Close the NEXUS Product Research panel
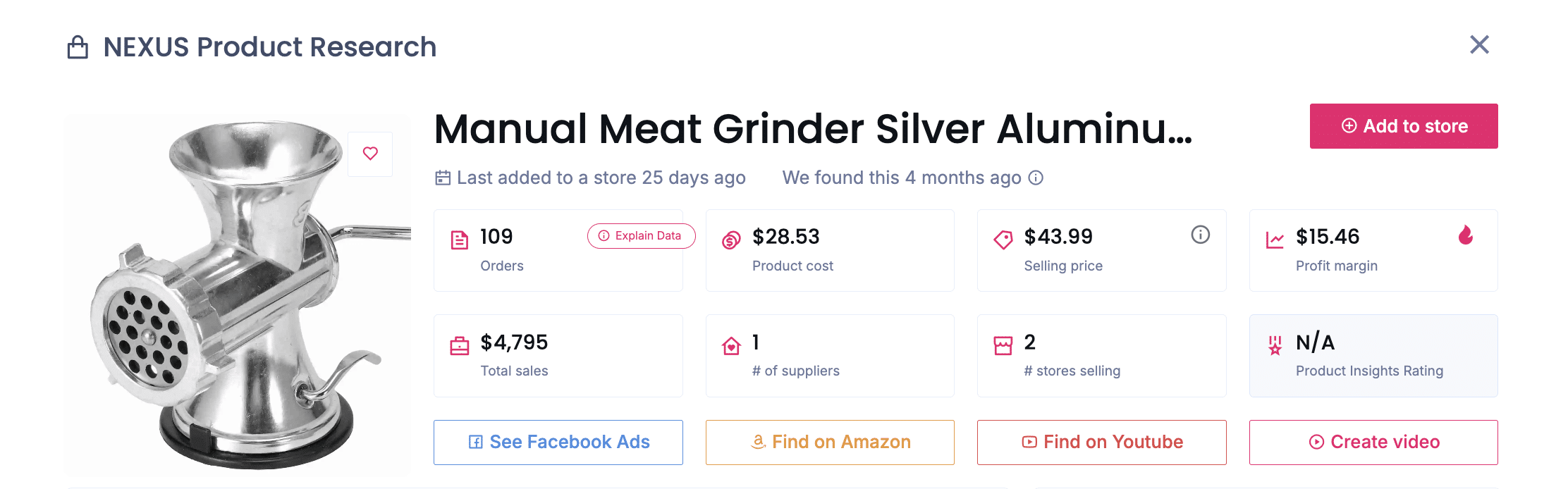Viewport: 1568px width, 489px height. pos(1479,45)
